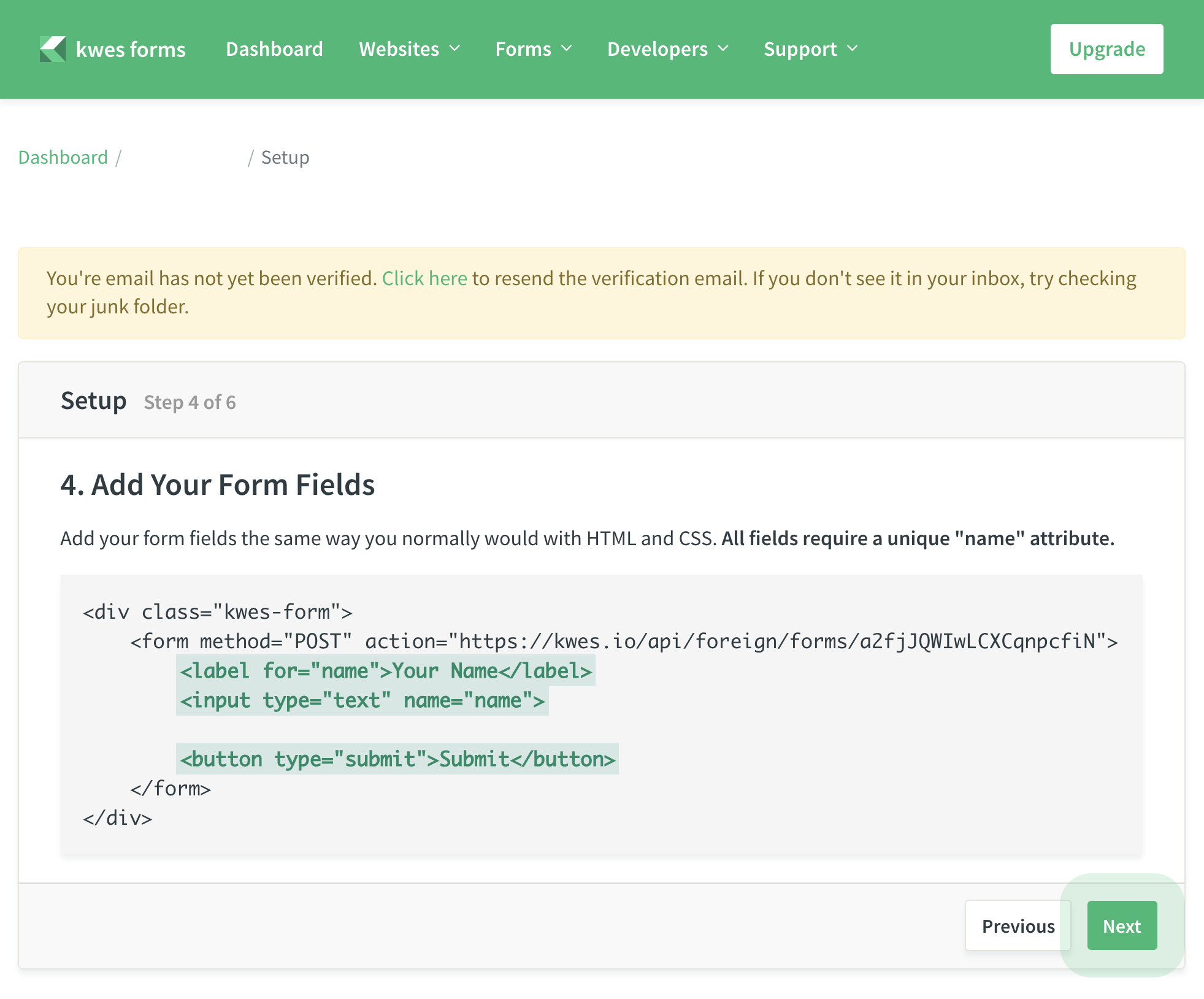This screenshot has height=999, width=1204.
Task: Click the Upgrade button
Action: (x=1106, y=49)
